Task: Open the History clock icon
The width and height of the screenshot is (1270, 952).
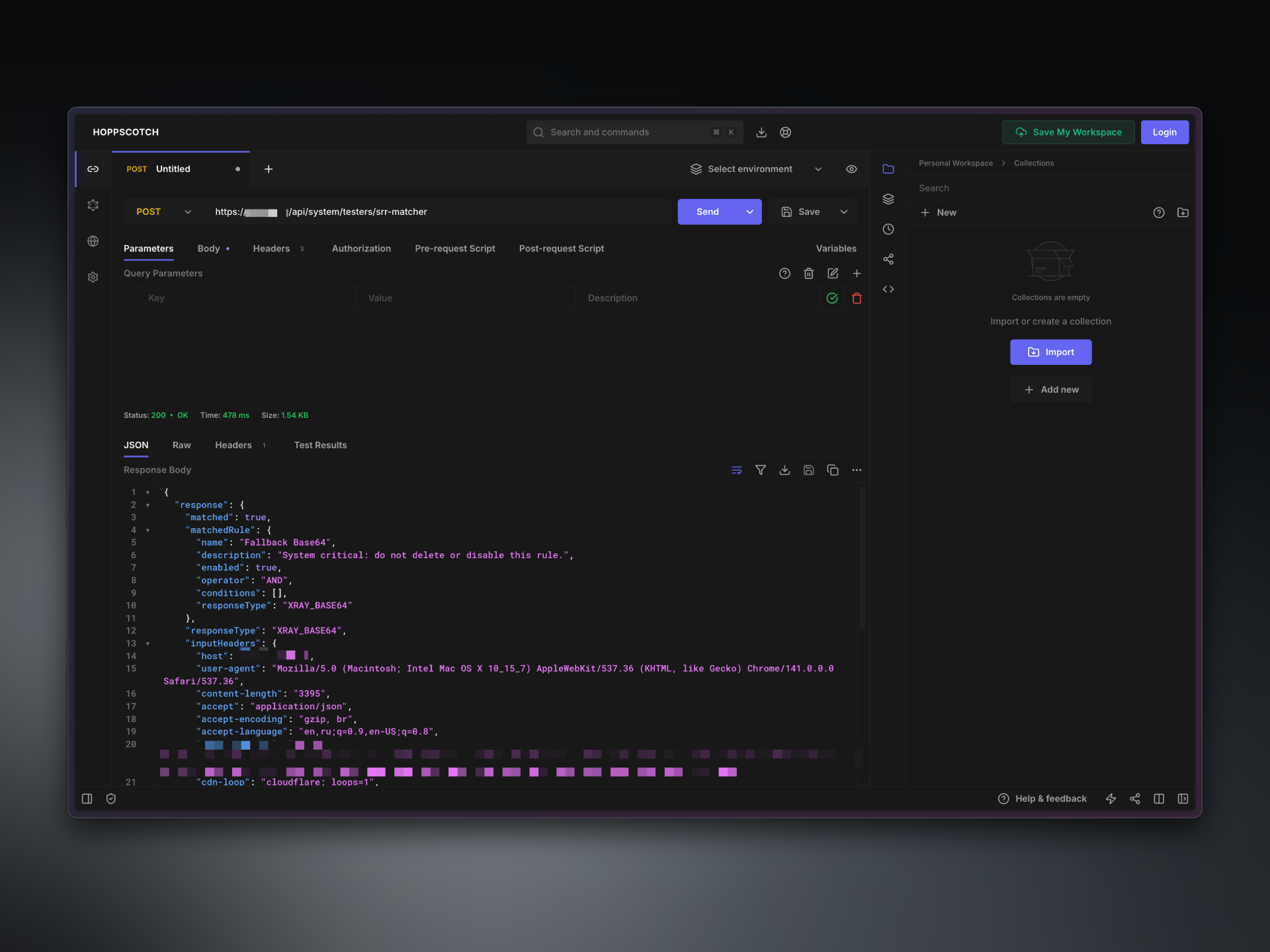Action: pos(888,229)
